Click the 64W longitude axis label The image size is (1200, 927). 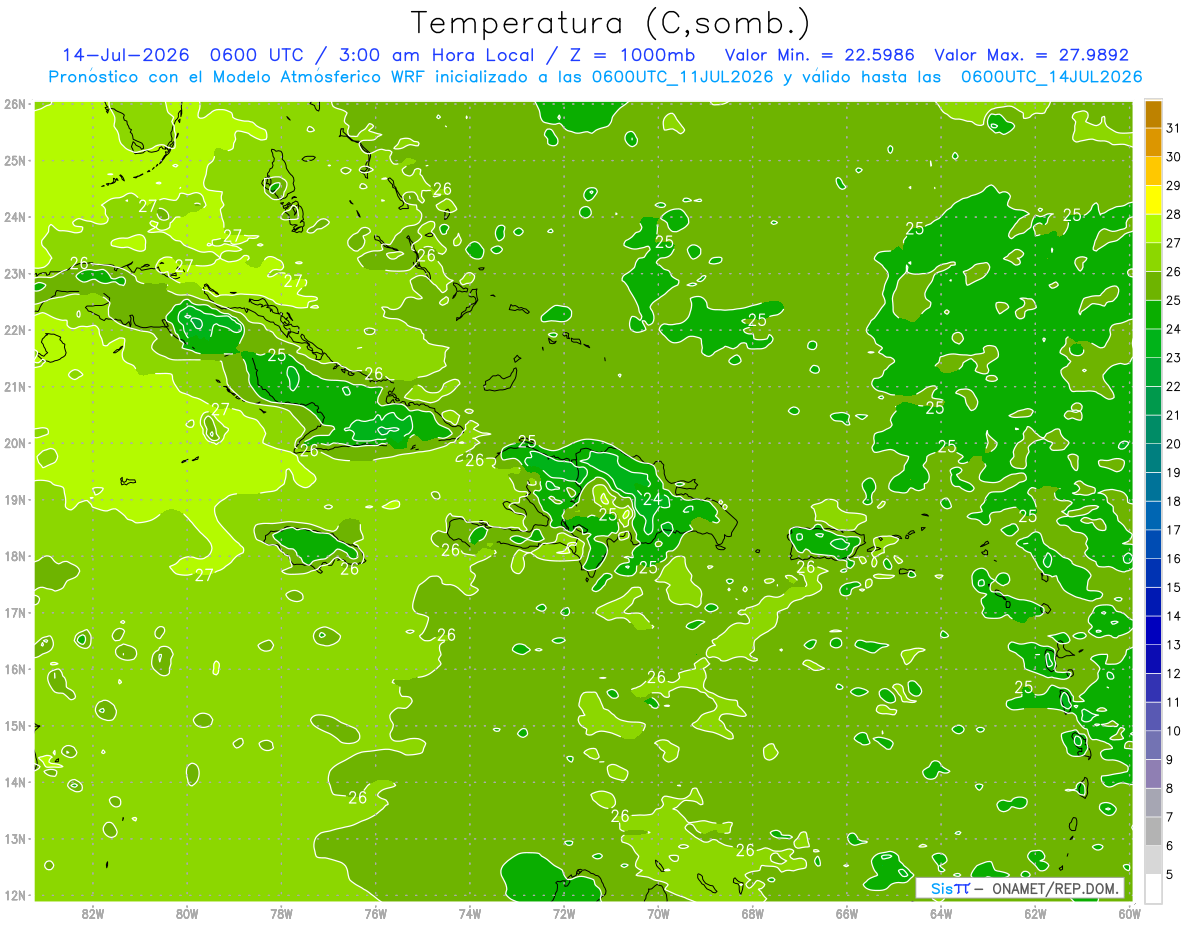(x=940, y=912)
